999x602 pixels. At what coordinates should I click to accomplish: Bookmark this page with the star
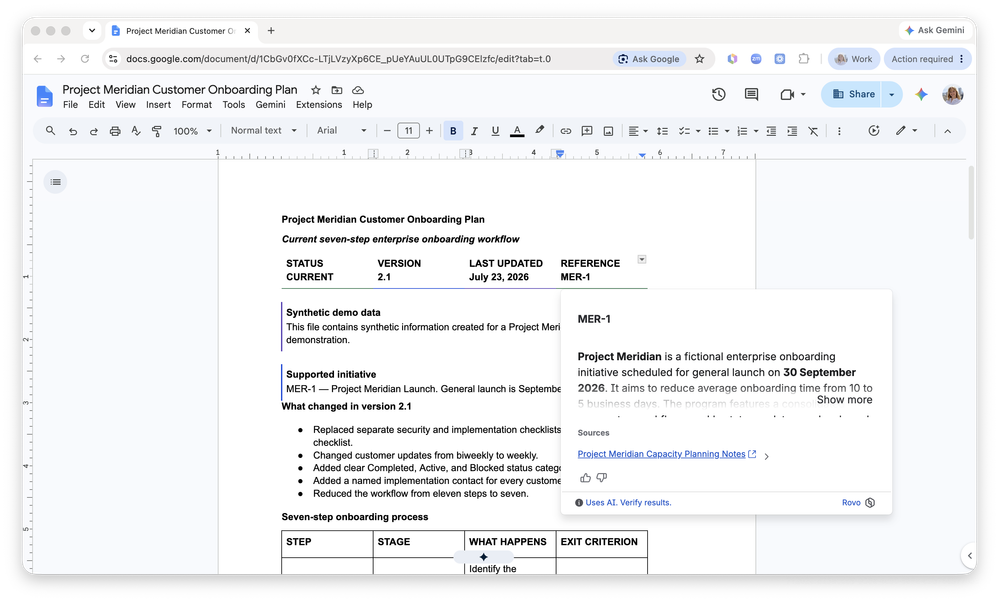point(700,59)
